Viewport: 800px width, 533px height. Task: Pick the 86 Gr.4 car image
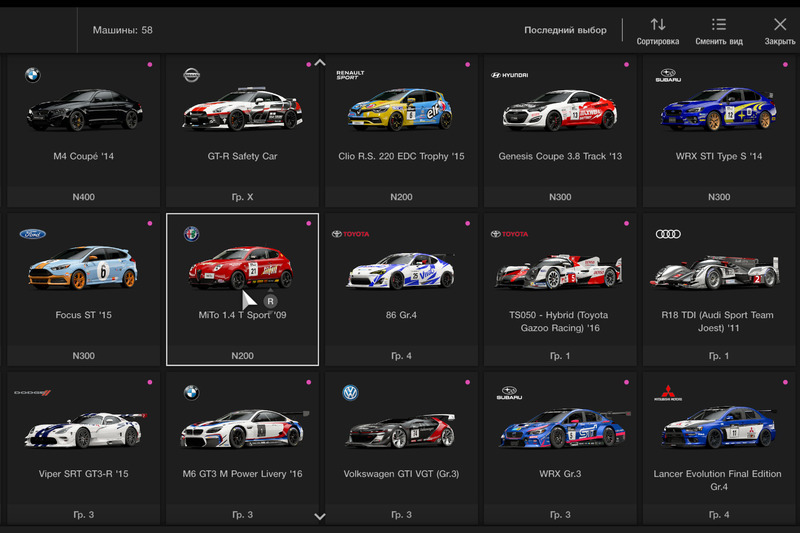tap(401, 270)
